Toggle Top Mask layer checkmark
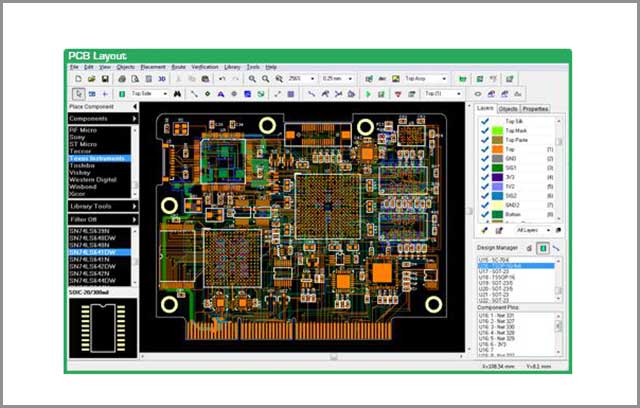Image resolution: width=640 pixels, height=408 pixels. click(x=485, y=131)
